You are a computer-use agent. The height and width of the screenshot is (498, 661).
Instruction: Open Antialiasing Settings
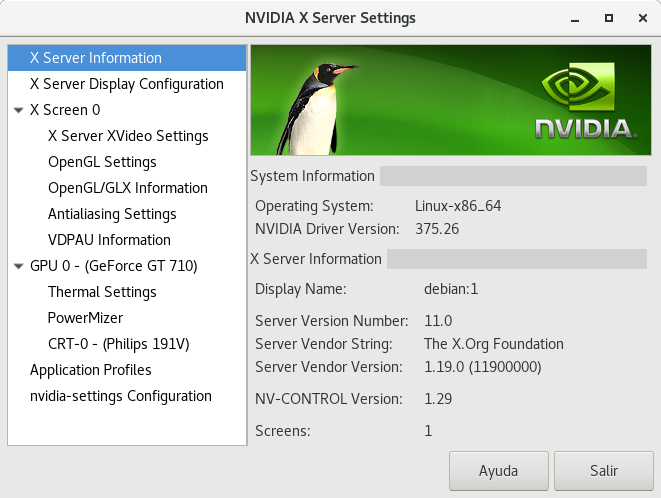pyautogui.click(x=112, y=214)
